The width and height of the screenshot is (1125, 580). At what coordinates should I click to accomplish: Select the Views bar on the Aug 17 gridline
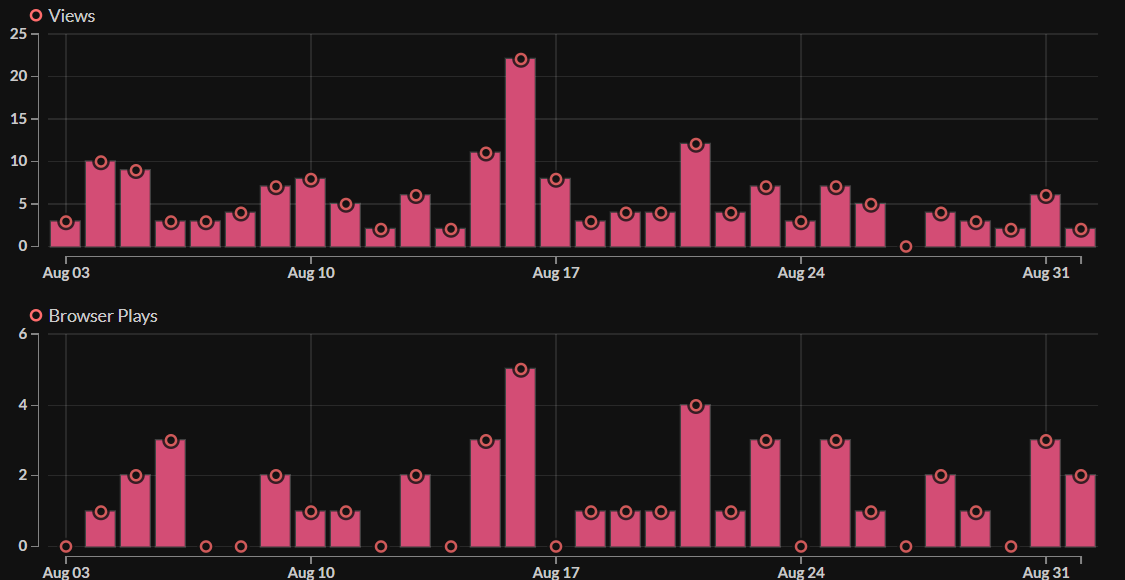556,212
